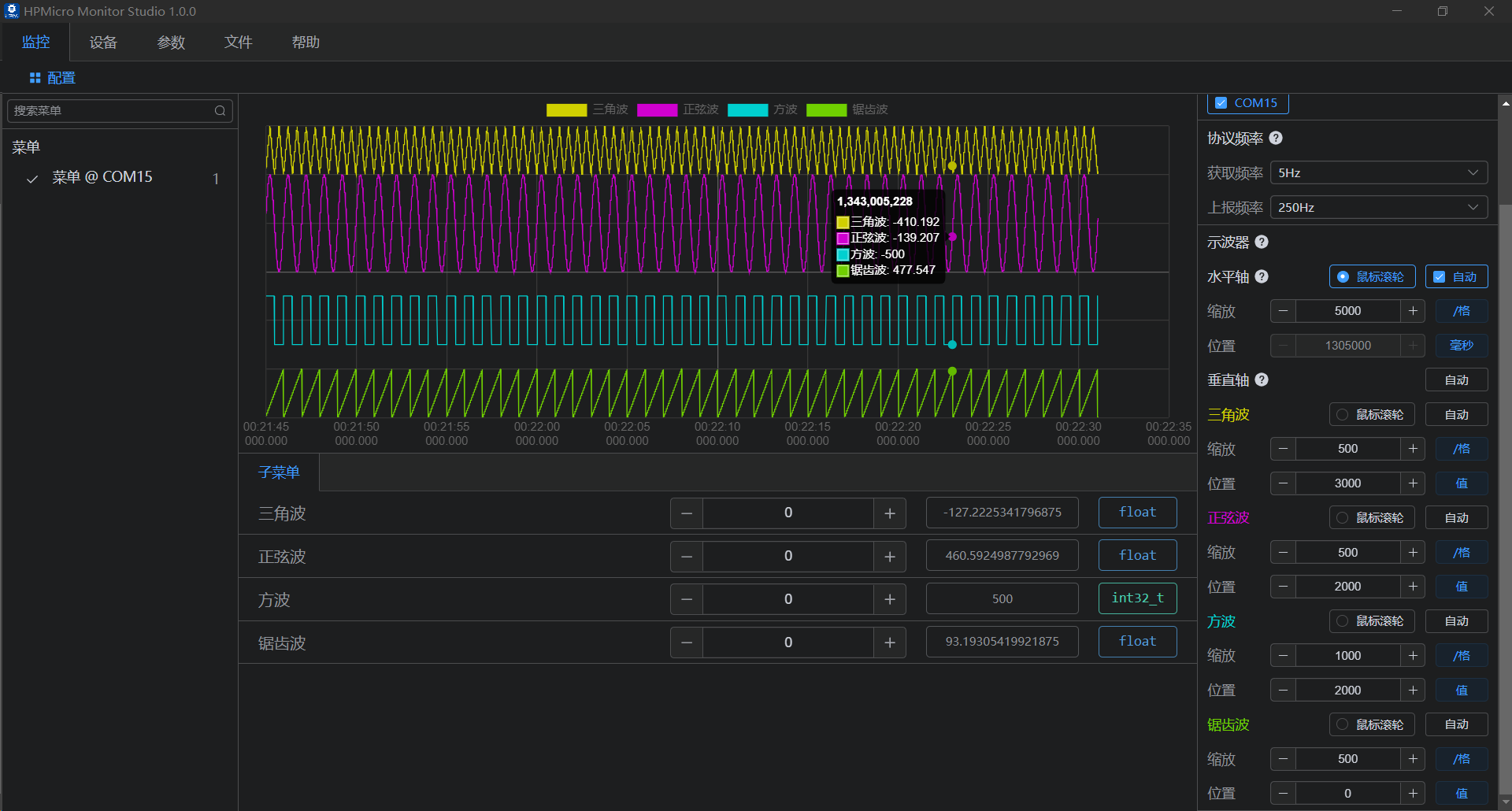
Task: Click 正弦波 自动 button
Action: [x=1457, y=518]
